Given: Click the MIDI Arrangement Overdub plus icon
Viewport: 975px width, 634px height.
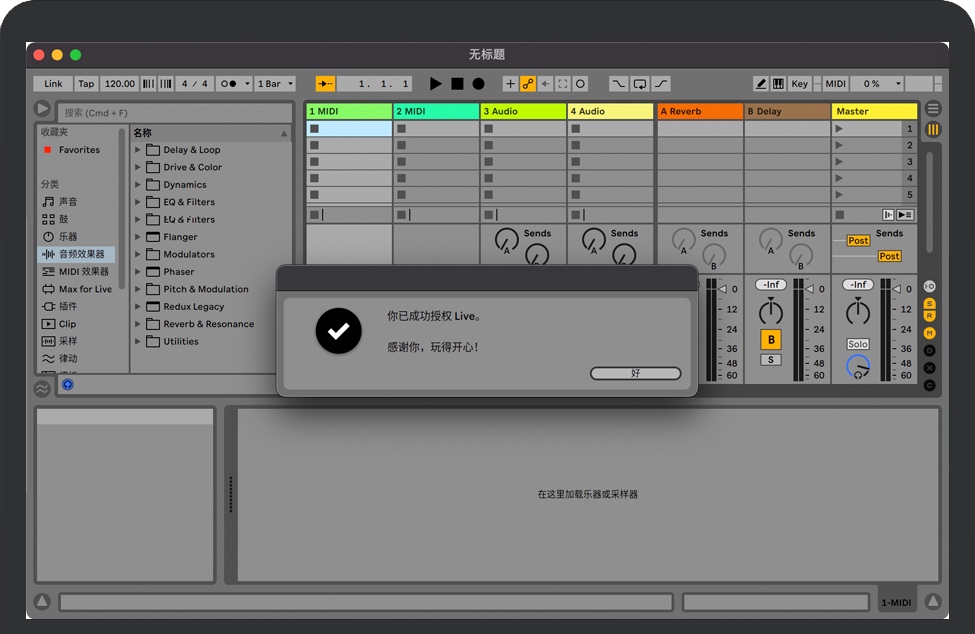Looking at the screenshot, I should [x=510, y=83].
